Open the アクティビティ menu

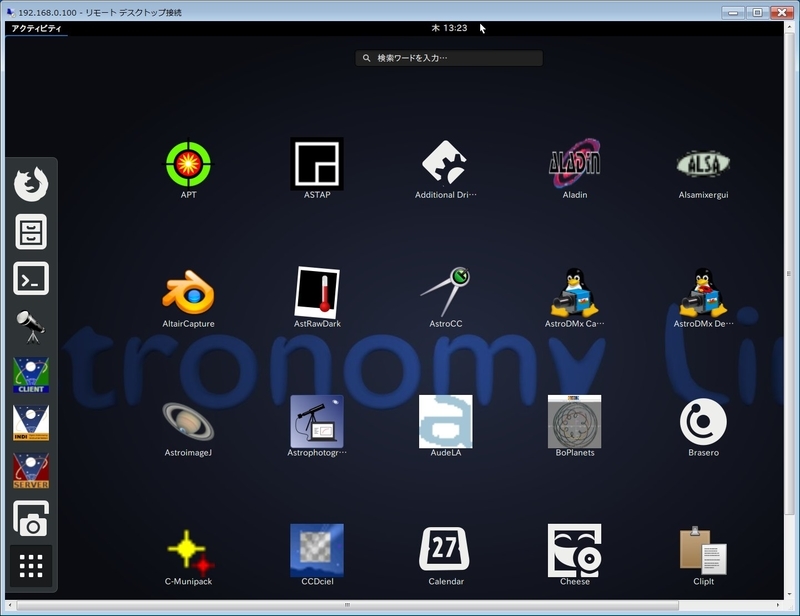coord(31,31)
